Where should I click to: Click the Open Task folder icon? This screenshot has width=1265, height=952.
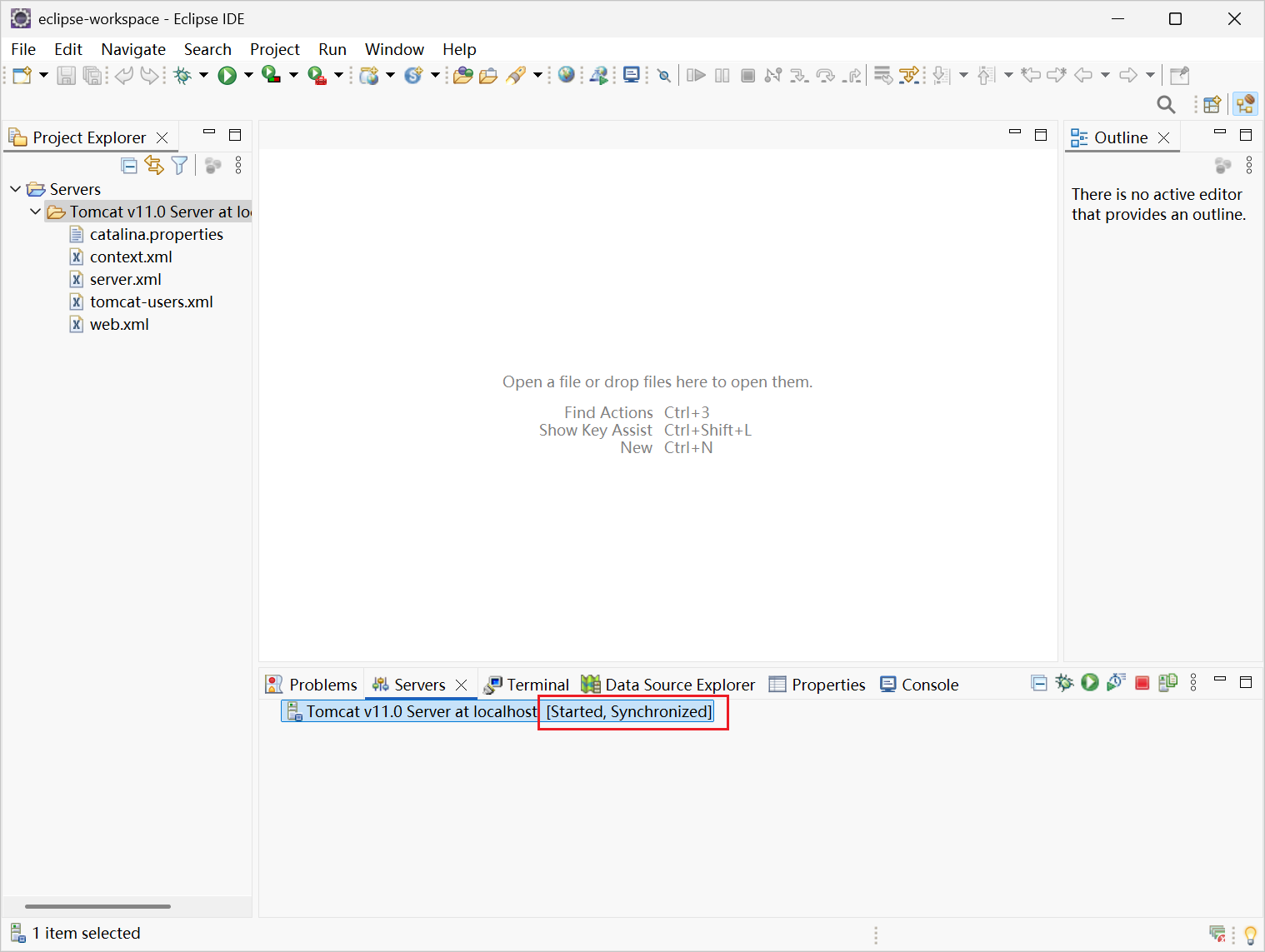tap(488, 76)
